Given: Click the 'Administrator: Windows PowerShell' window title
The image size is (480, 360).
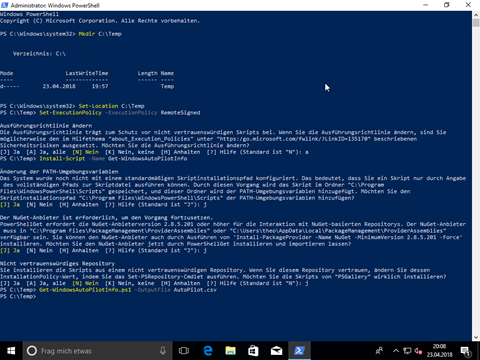Looking at the screenshot, I should coord(55,5).
